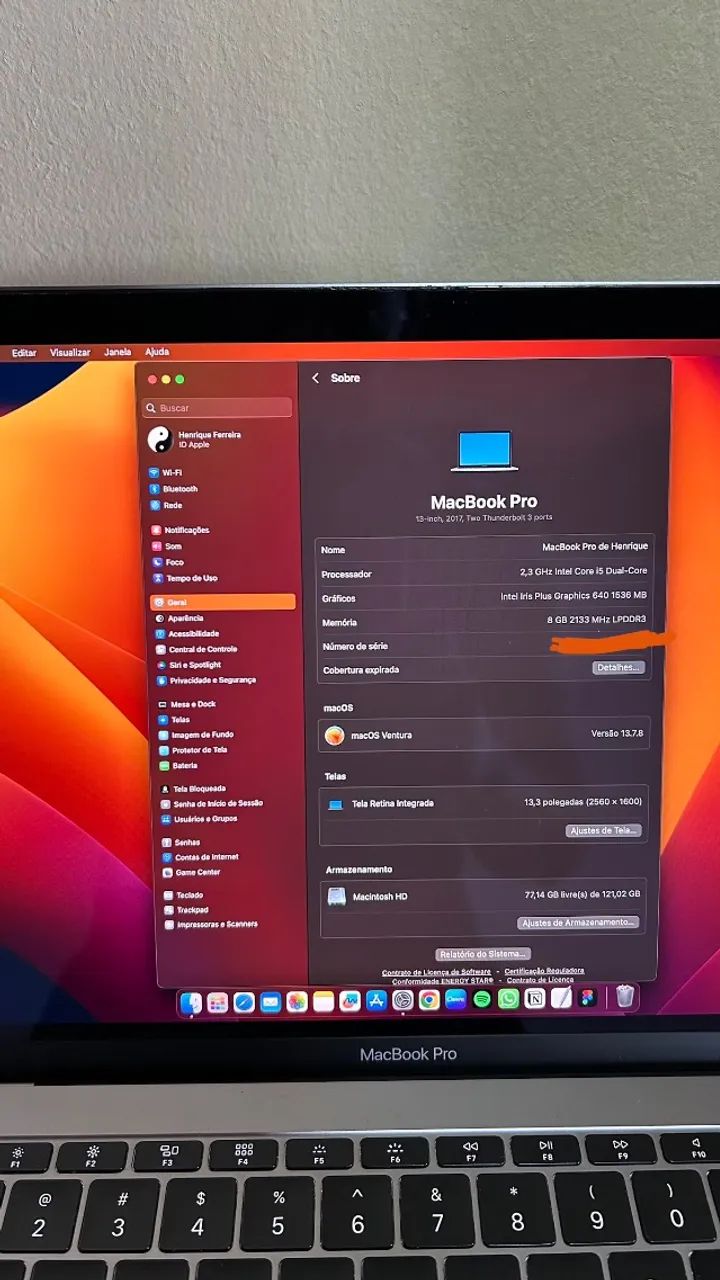Screen dimensions: 720x1280
Task: Open the Editar menu
Action: (x=24, y=353)
